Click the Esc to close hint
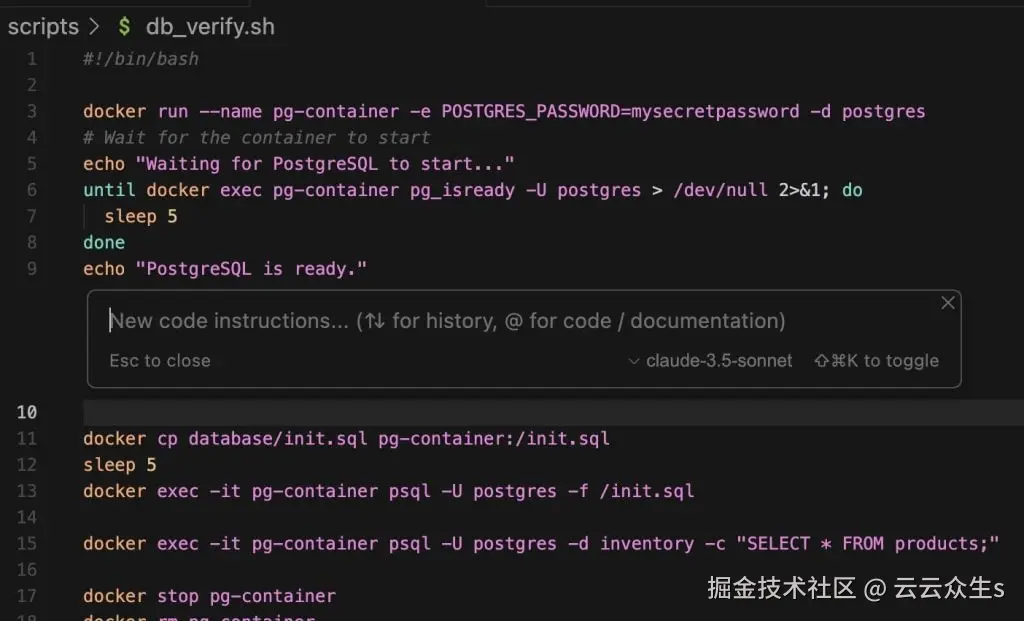 pos(160,361)
